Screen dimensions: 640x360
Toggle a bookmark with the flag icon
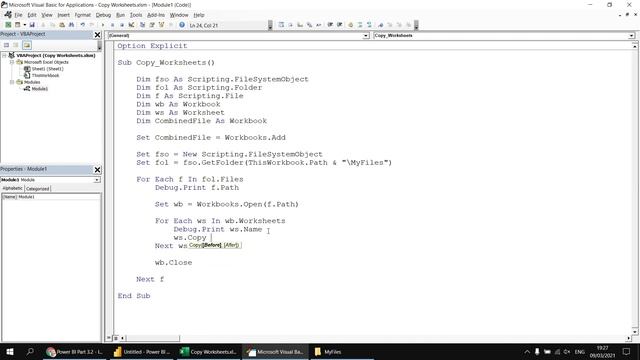point(380,25)
